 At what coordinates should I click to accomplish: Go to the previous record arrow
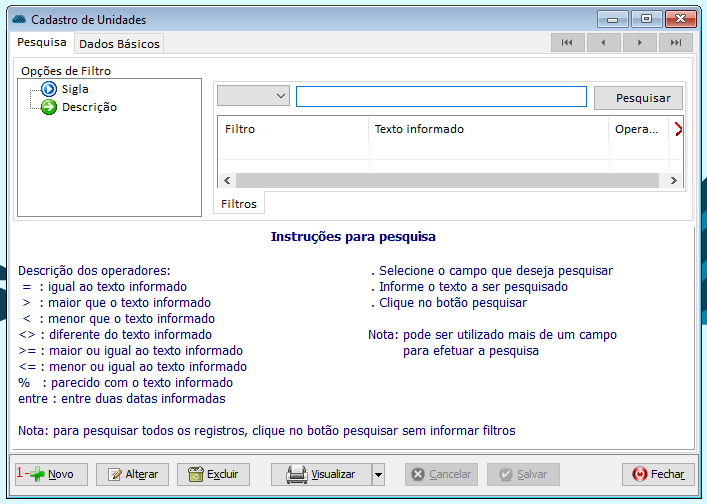pos(604,43)
